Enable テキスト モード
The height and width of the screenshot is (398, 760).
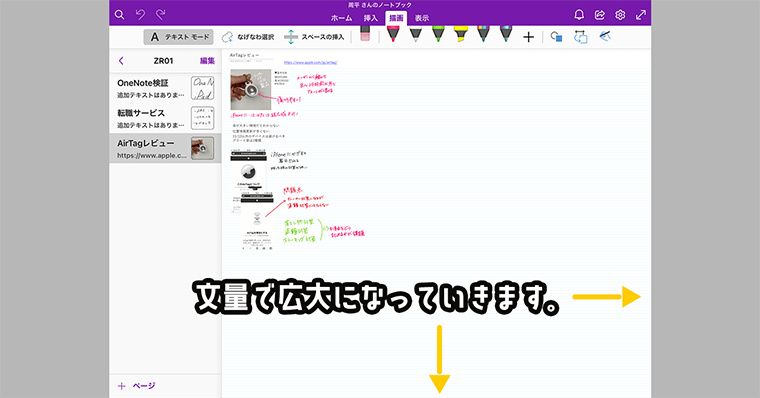pos(178,37)
